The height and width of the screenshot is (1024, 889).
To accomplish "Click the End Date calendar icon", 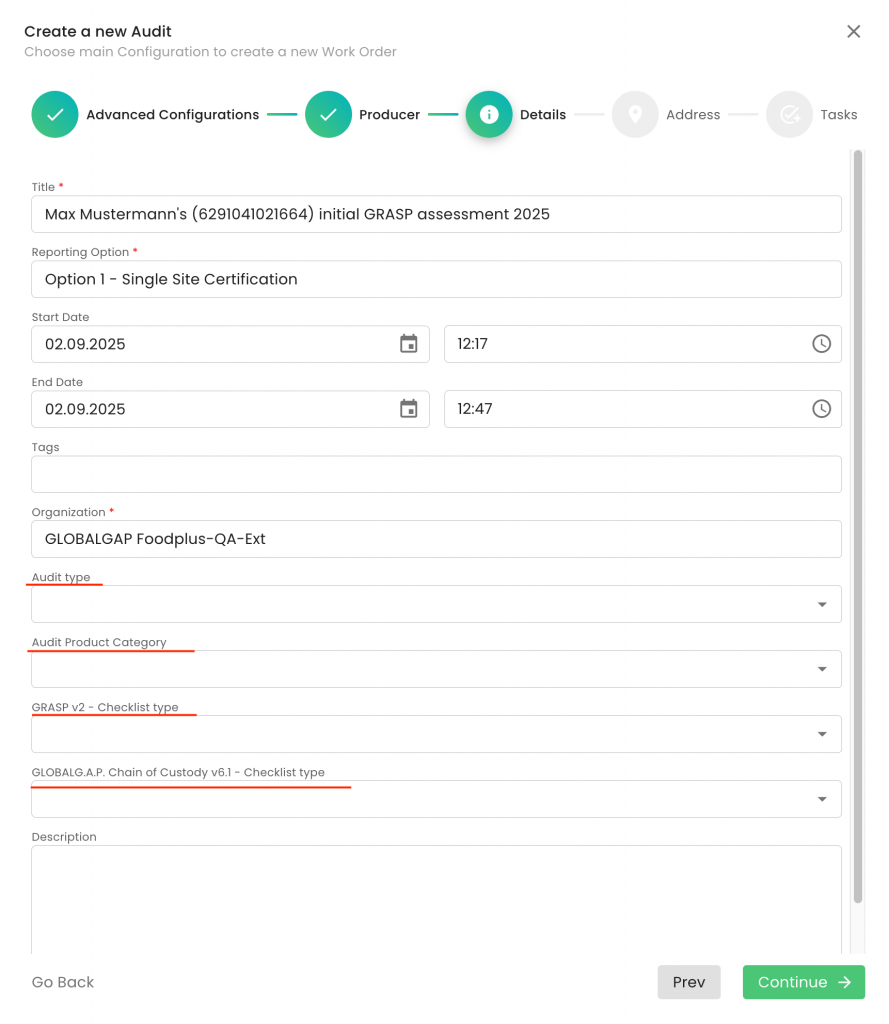I will point(408,409).
